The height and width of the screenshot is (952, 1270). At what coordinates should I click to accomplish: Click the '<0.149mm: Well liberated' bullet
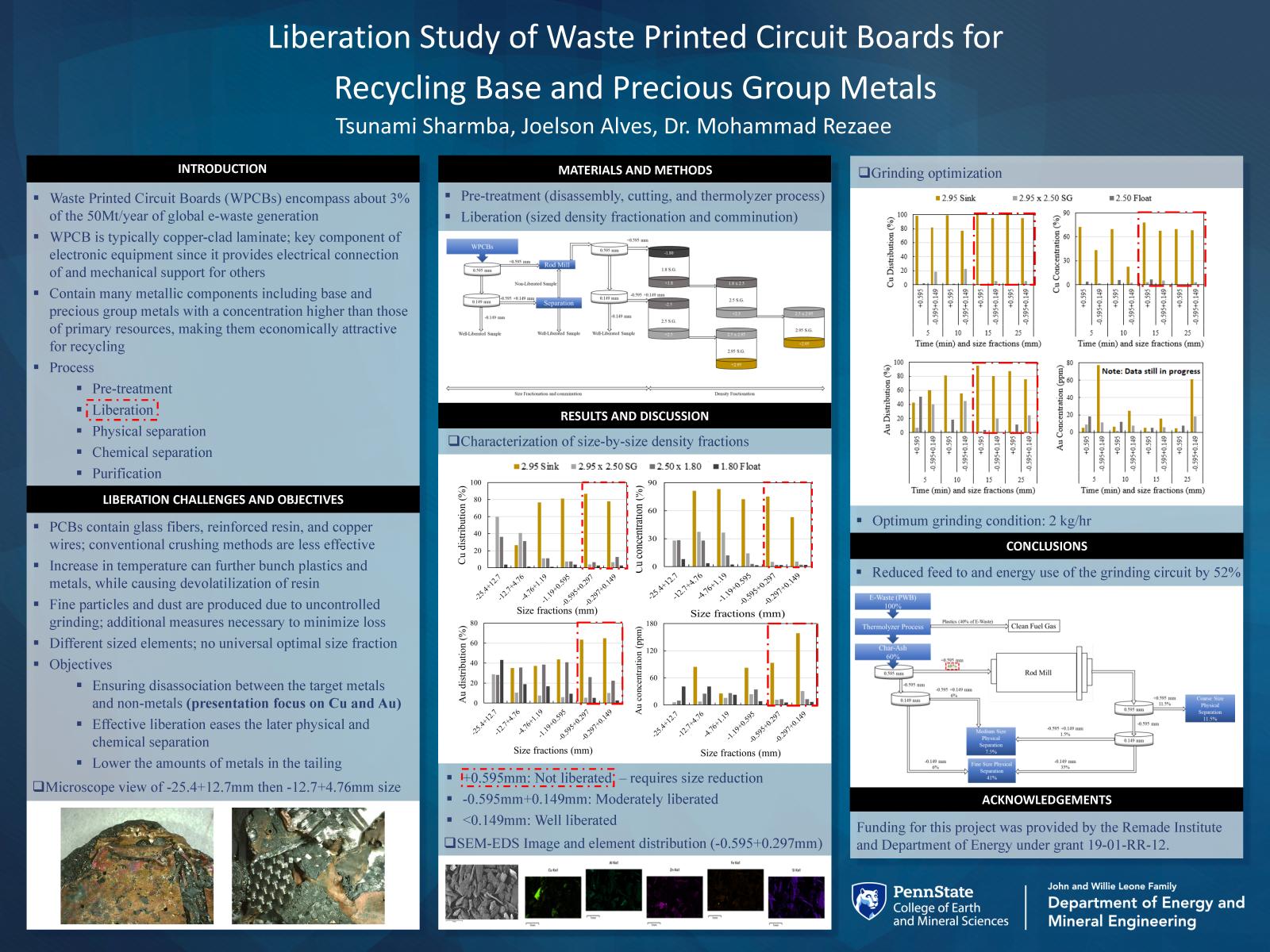click(539, 820)
